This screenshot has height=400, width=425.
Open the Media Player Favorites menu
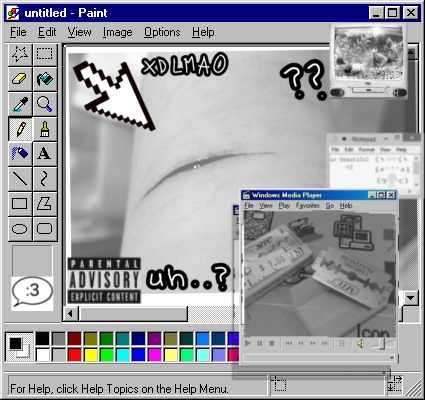coord(307,206)
